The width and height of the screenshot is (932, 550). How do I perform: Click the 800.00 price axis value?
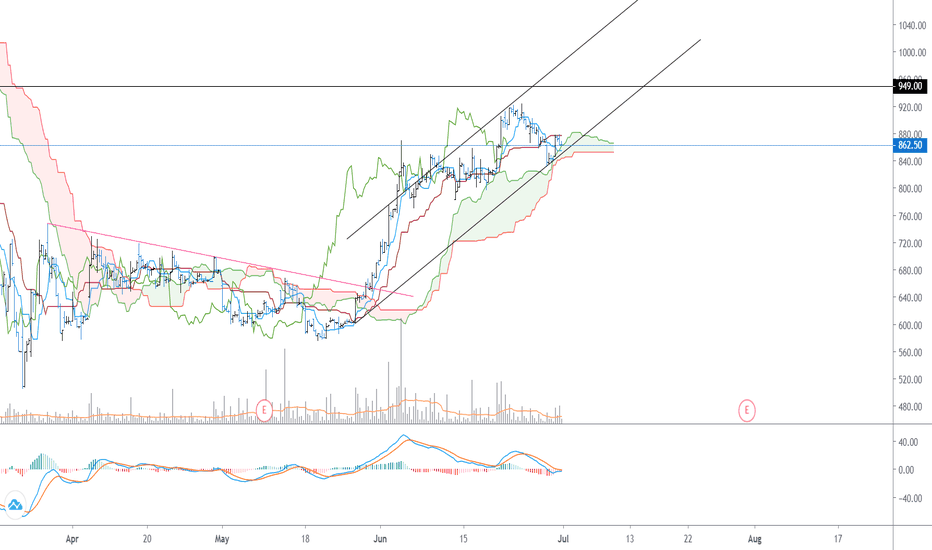click(x=912, y=188)
